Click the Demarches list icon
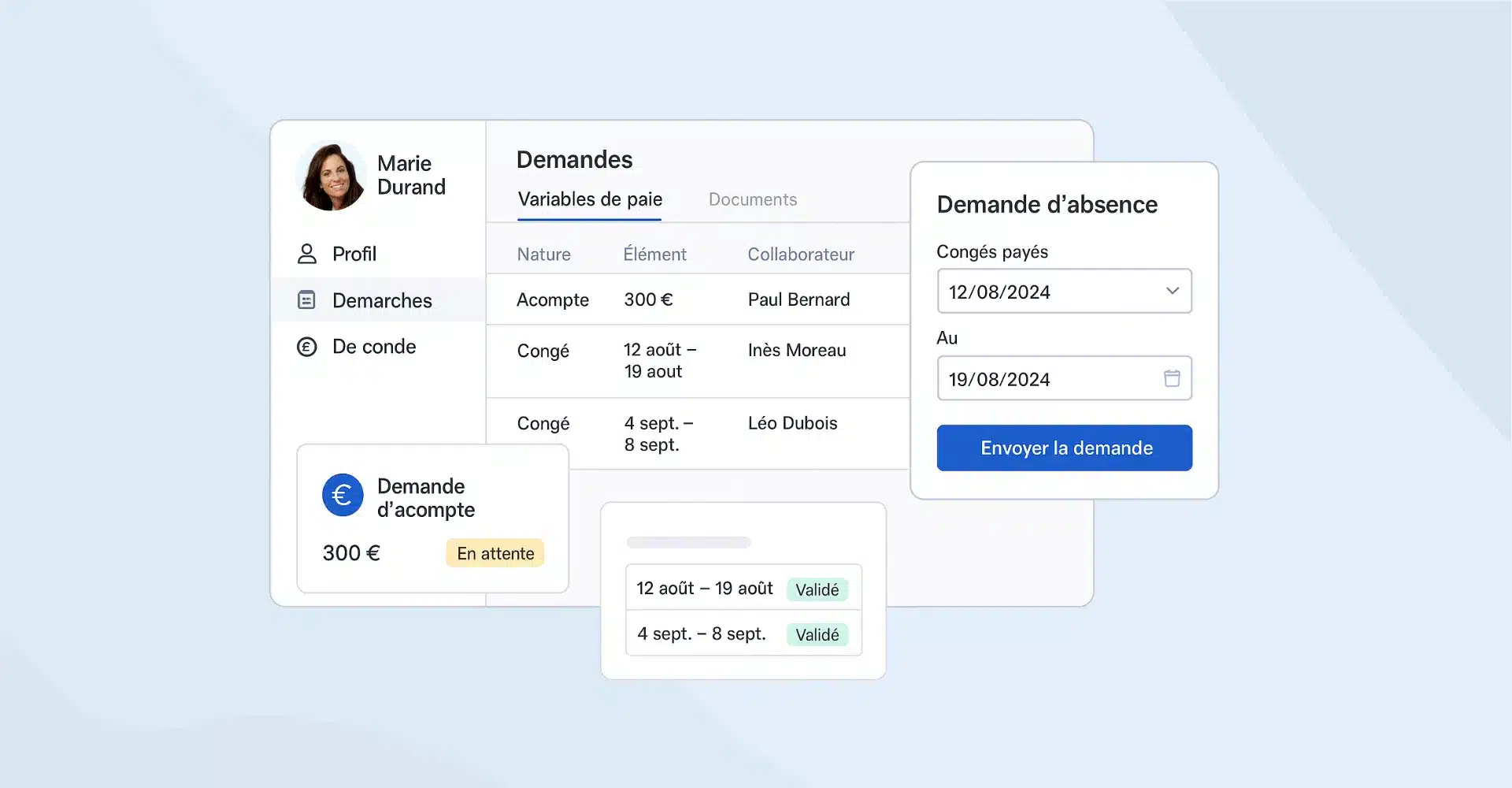The height and width of the screenshot is (788, 1512). coord(306,300)
